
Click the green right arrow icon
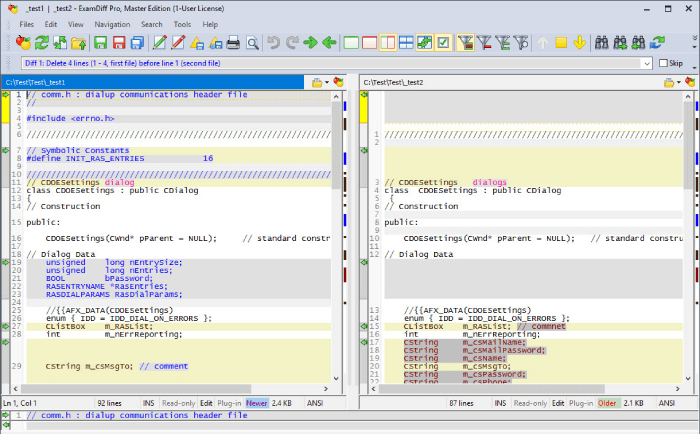pyautogui.click(x=310, y=43)
